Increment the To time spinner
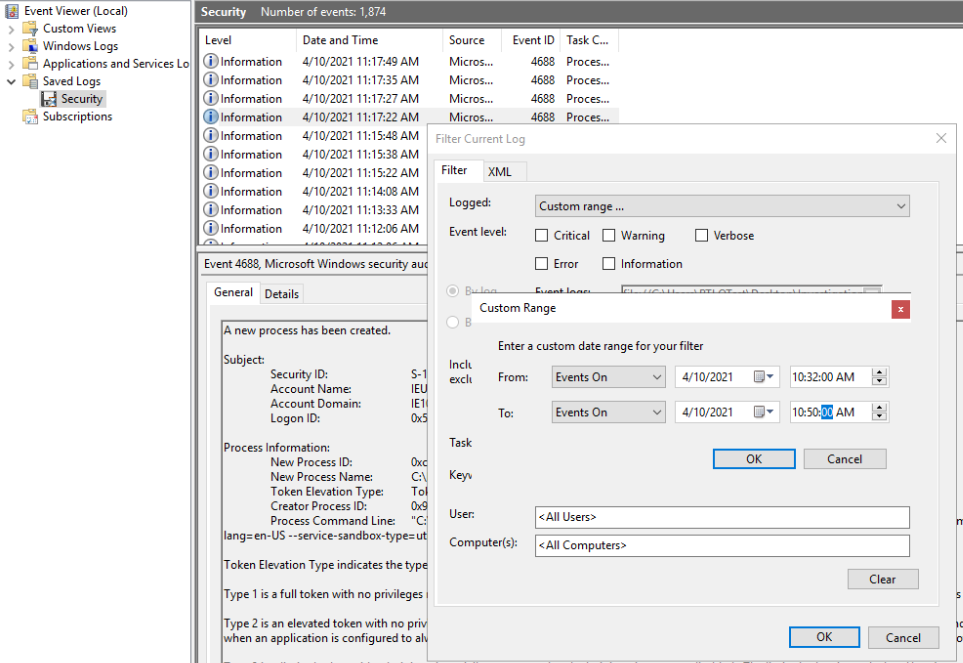963x663 pixels. [879, 407]
